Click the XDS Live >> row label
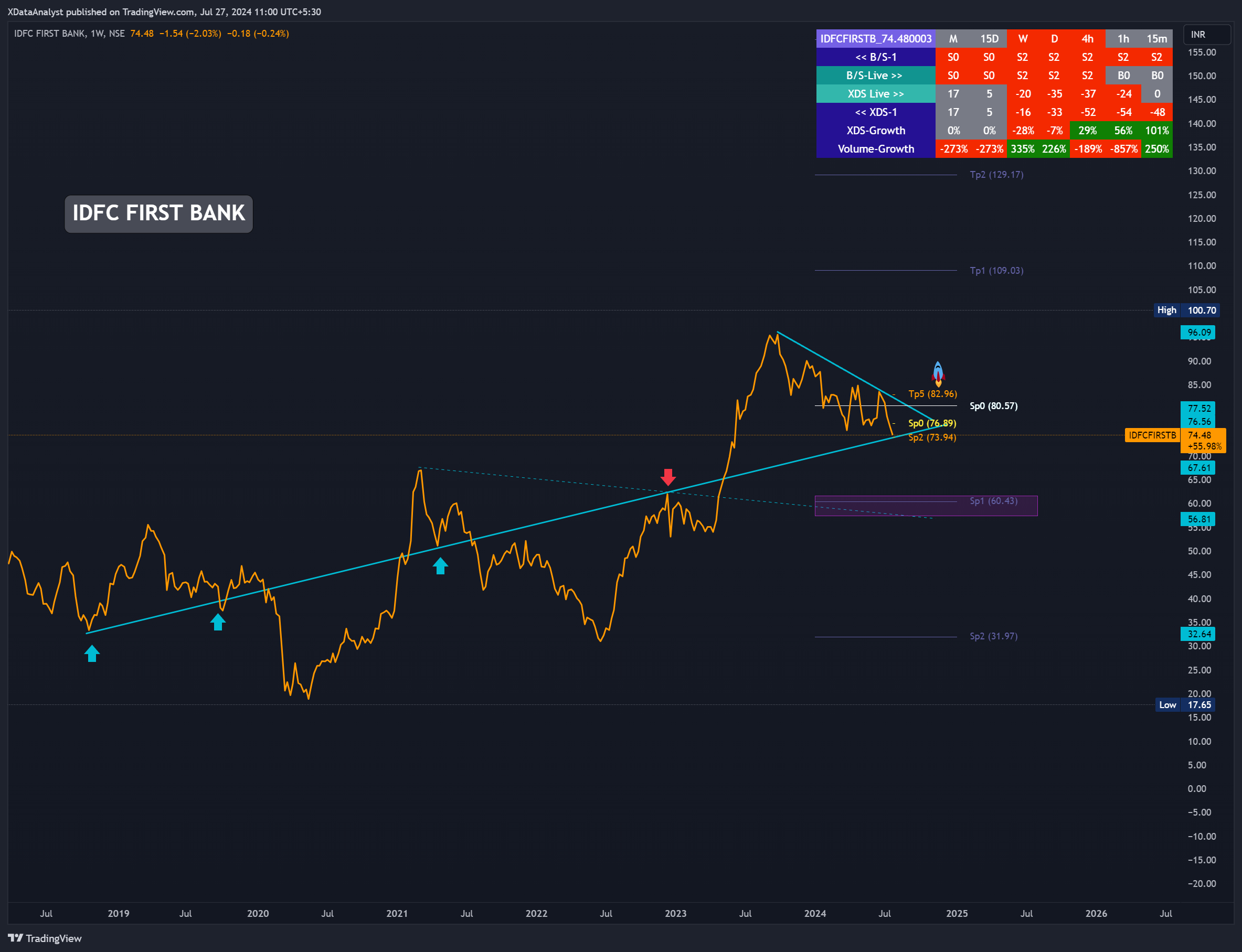The width and height of the screenshot is (1242, 952). click(x=876, y=94)
